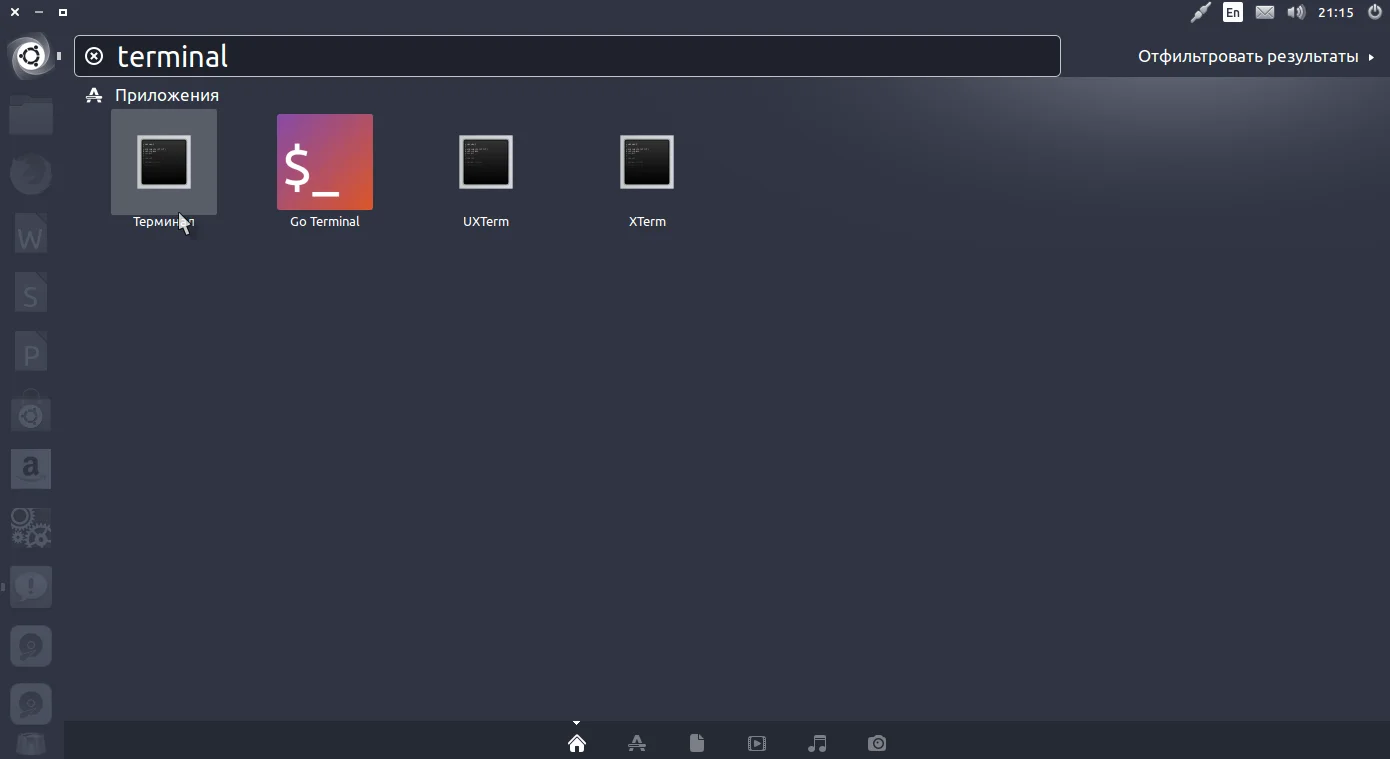Viewport: 1390px width, 759px height.
Task: Open the "S" spreadsheet launcher icon
Action: pos(31,293)
